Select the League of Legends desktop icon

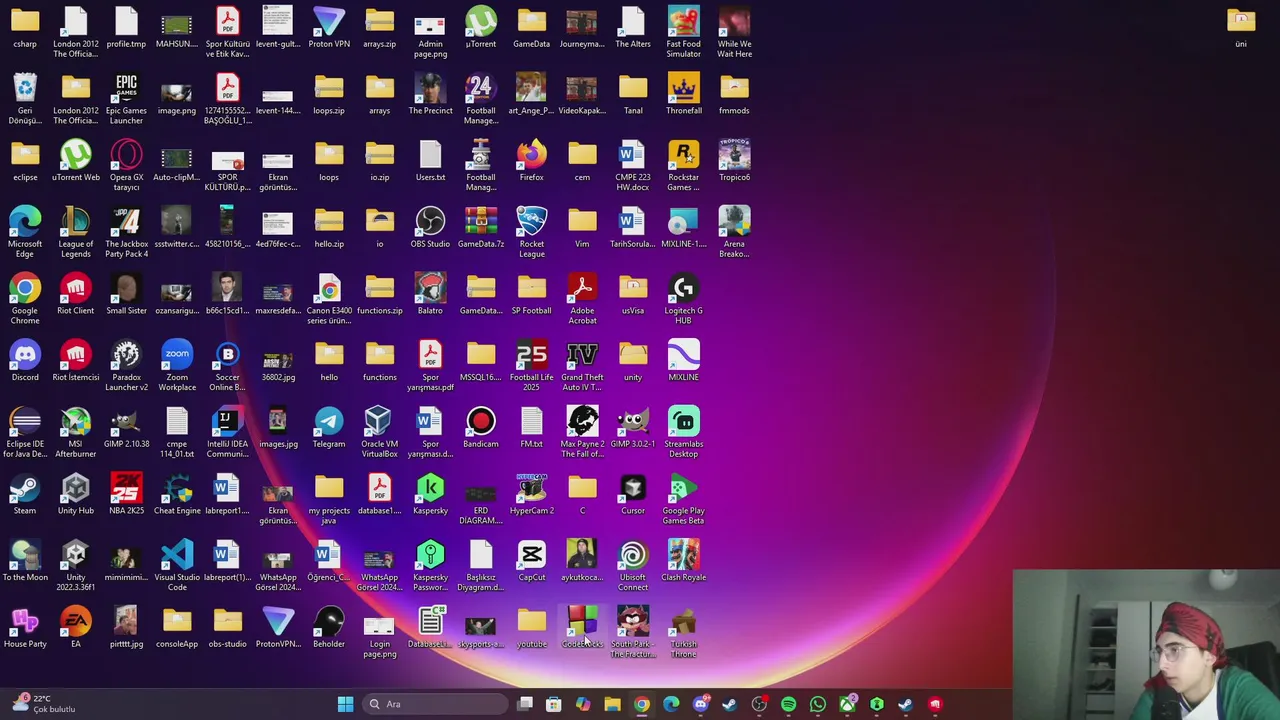tap(75, 232)
